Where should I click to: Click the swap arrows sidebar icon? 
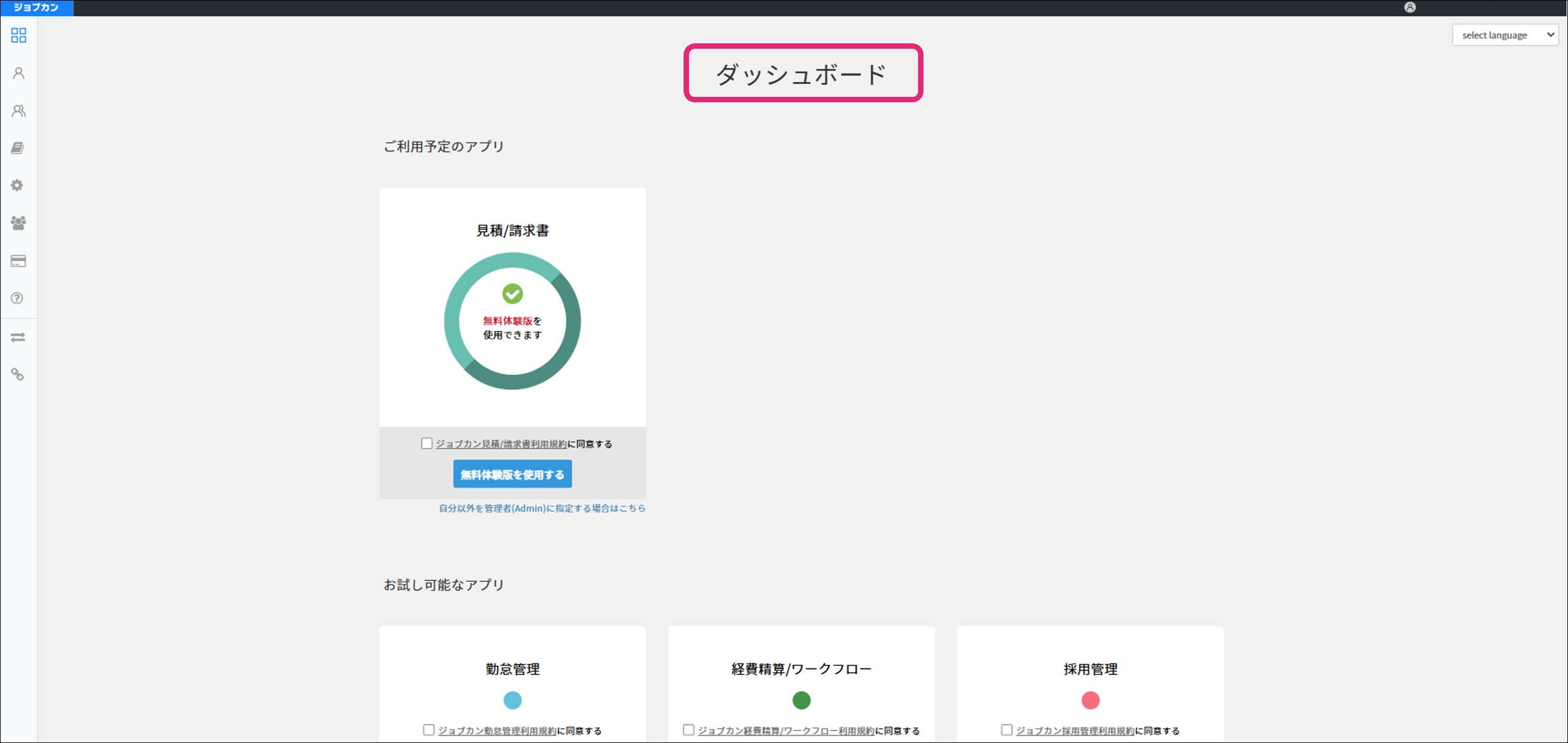point(17,337)
